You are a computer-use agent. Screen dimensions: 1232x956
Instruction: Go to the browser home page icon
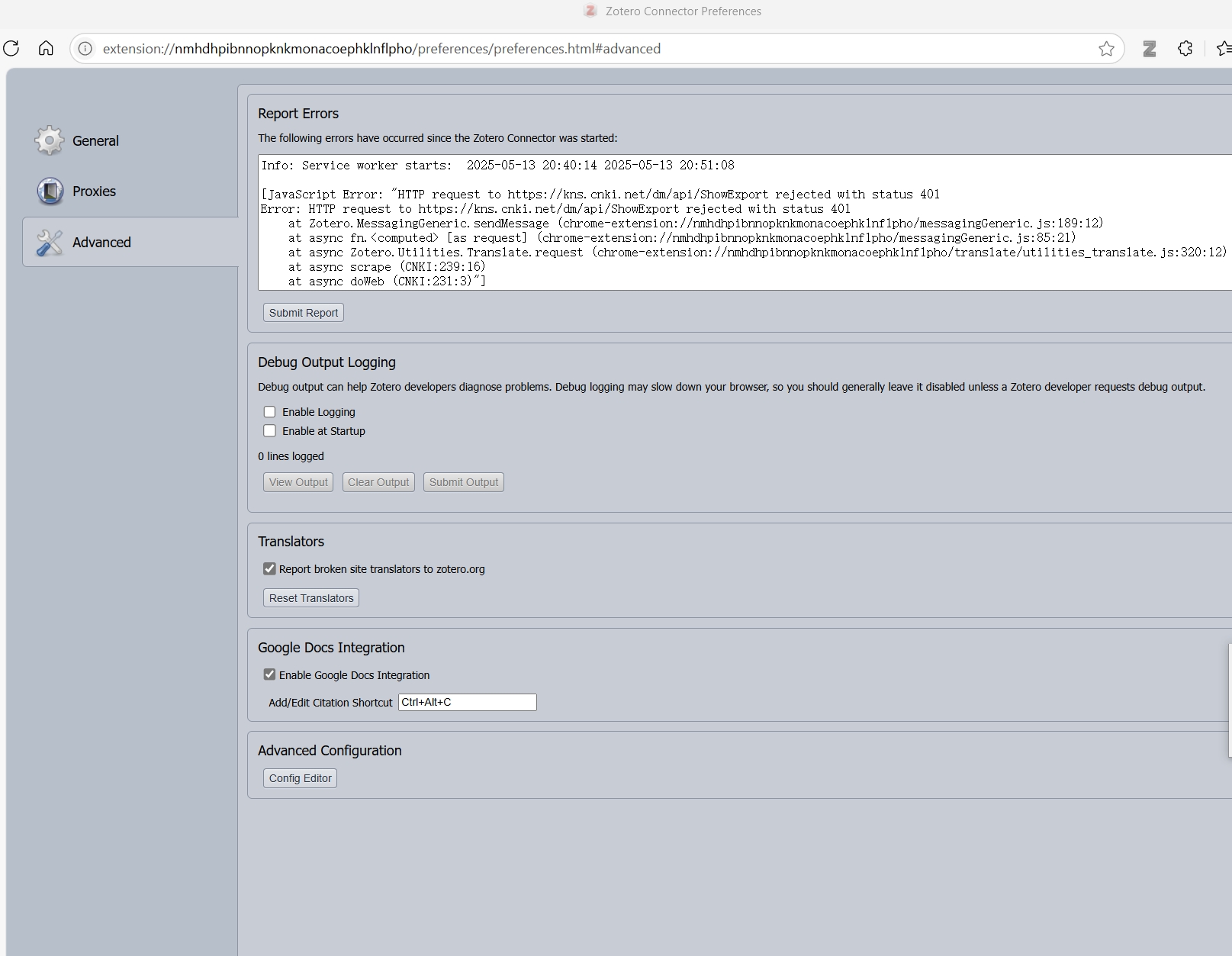(x=46, y=49)
